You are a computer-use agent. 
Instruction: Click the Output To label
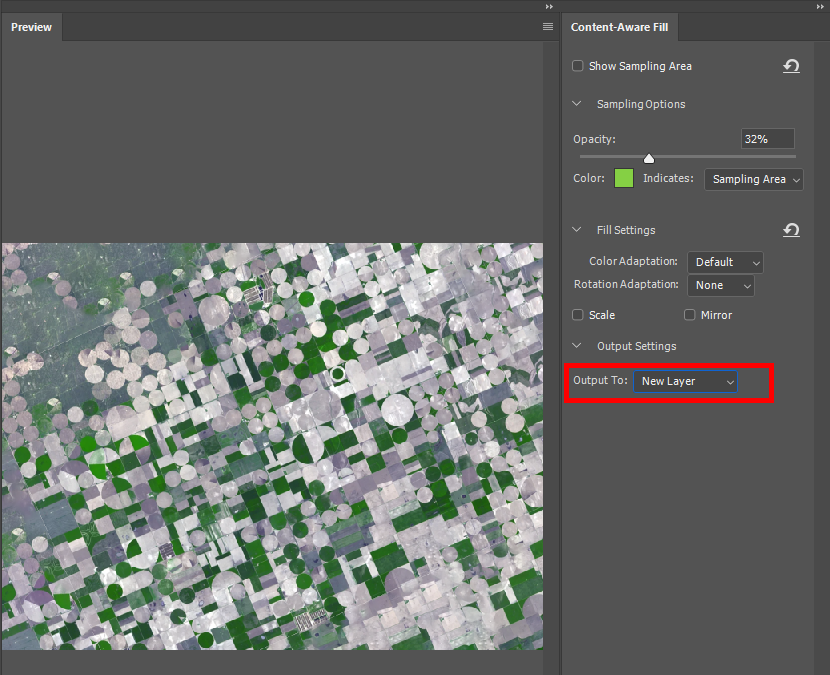pyautogui.click(x=600, y=380)
